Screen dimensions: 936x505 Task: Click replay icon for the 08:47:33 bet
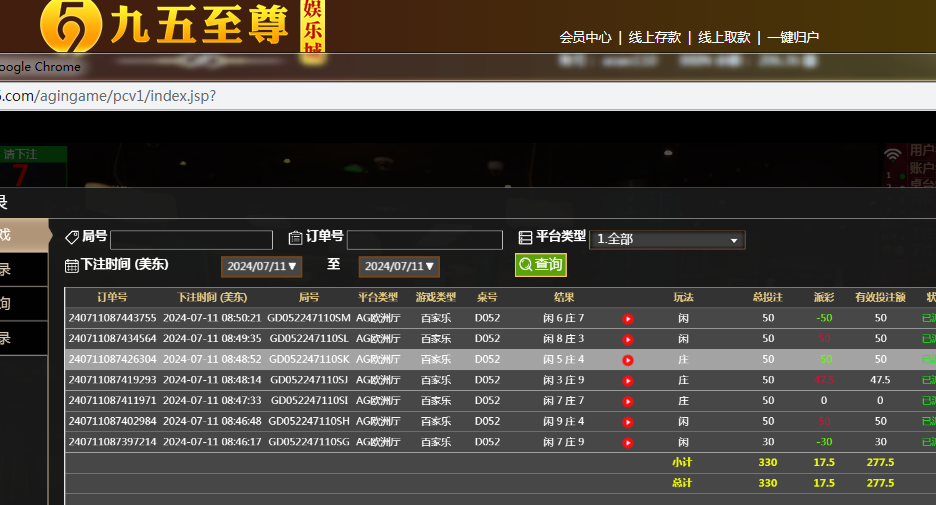[x=628, y=401]
